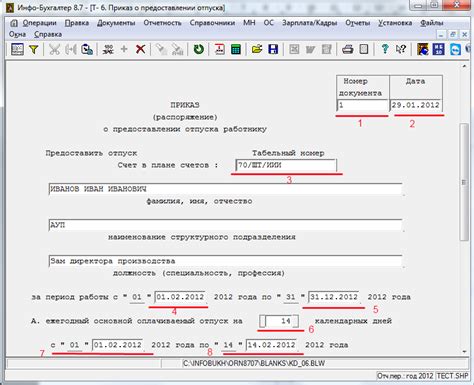
Task: Click the blue calendar icon in toolbar
Action: [x=438, y=49]
